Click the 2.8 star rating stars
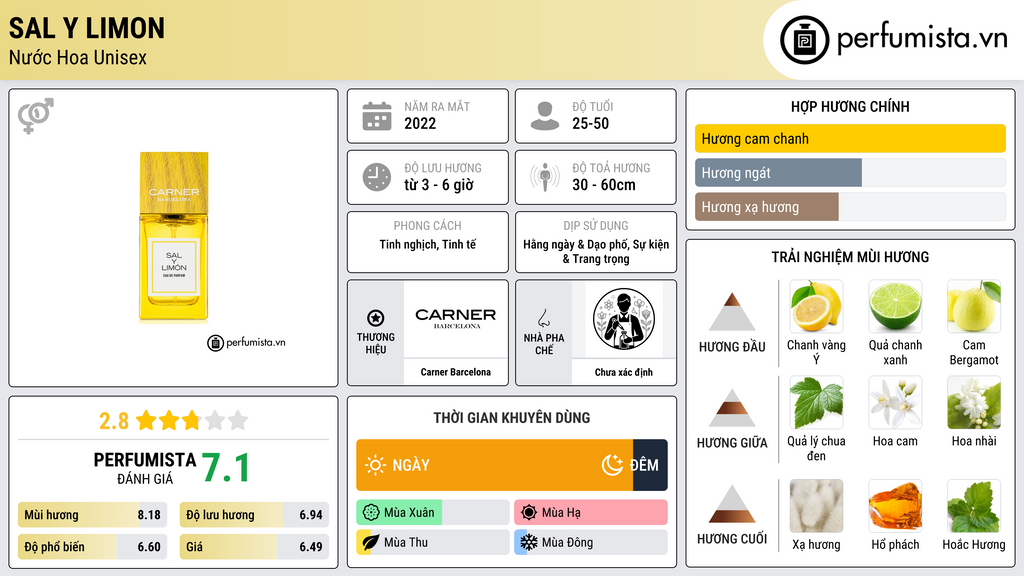The height and width of the screenshot is (576, 1024). (192, 421)
